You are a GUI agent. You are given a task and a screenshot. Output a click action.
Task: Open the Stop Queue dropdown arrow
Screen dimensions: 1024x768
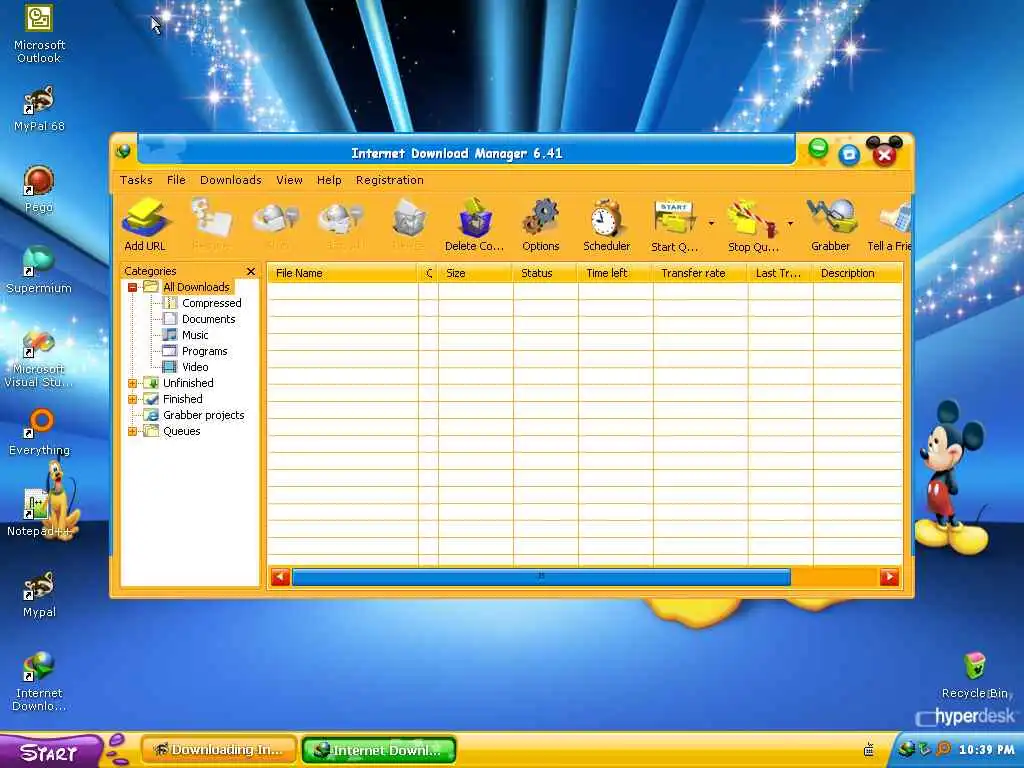[x=790, y=224]
